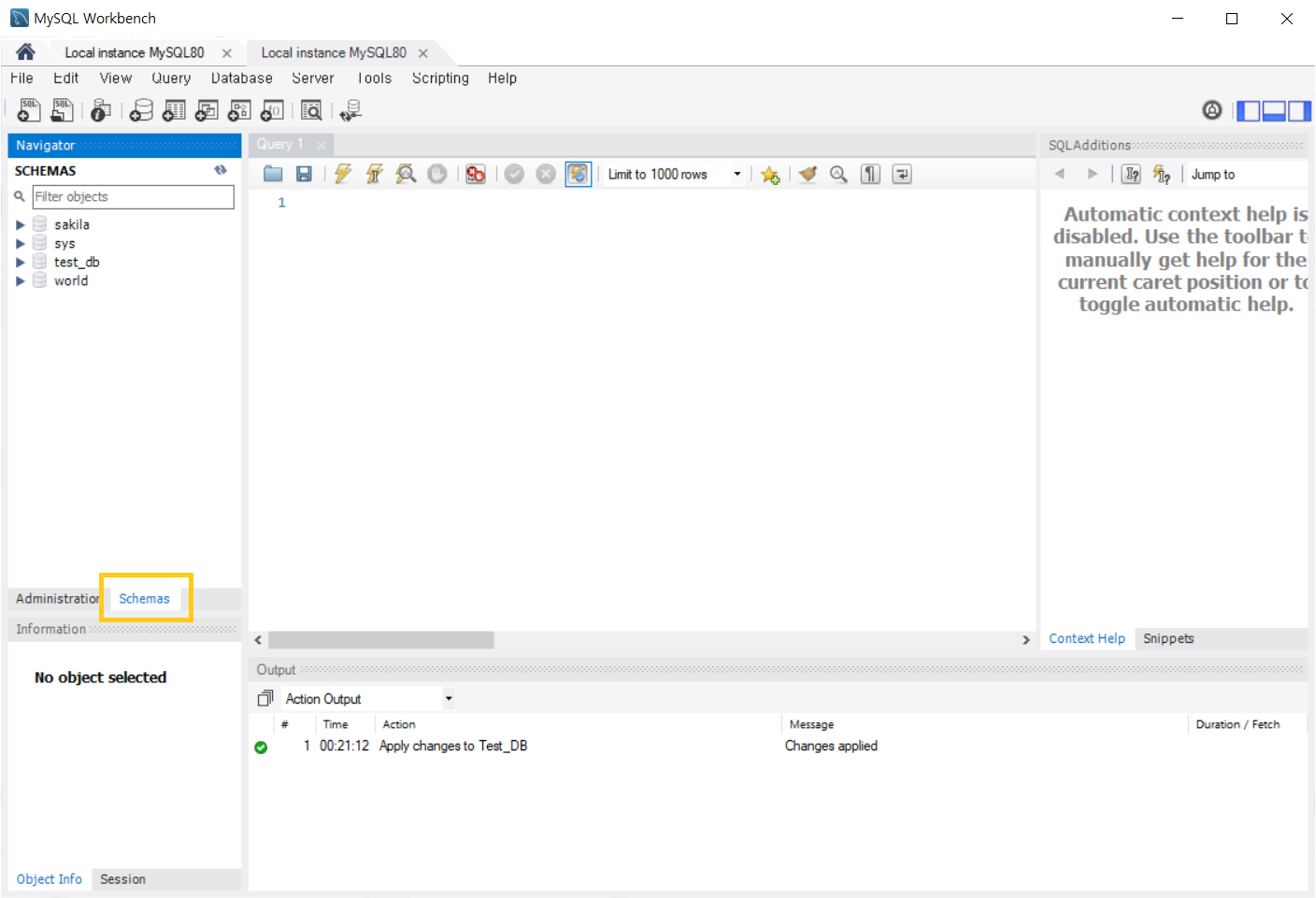1316x898 pixels.
Task: Select the Object Info tab
Action: 50,879
